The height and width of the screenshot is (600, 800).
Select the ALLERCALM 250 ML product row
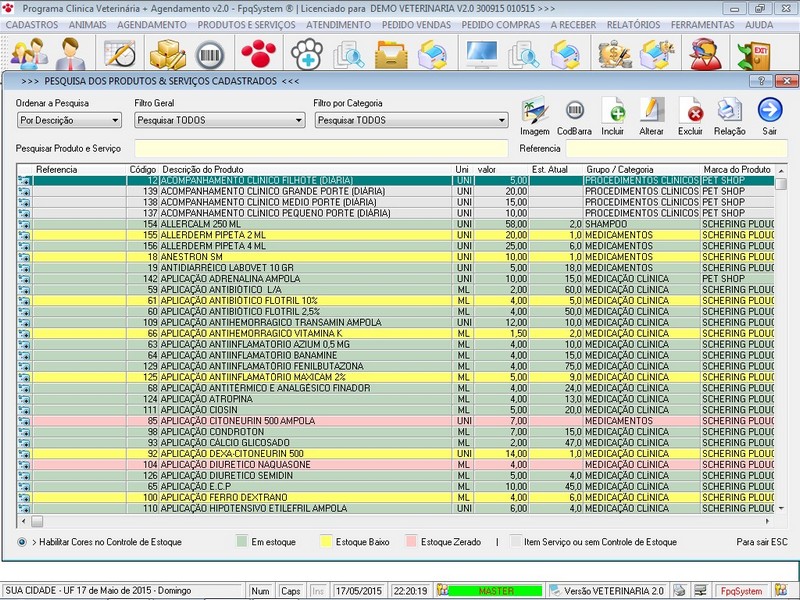[x=300, y=224]
